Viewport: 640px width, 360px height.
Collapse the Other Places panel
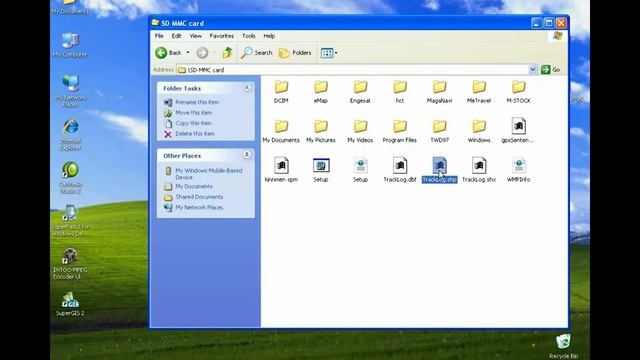pos(247,155)
